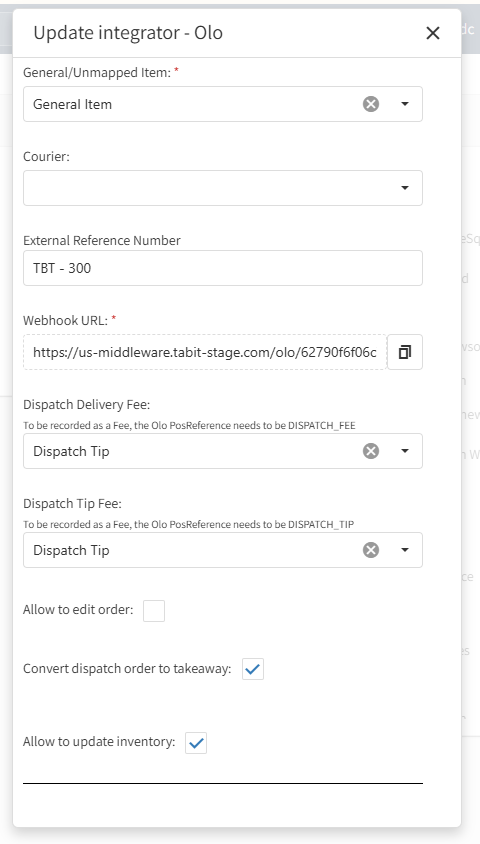Open the Courier dropdown

(x=223, y=188)
